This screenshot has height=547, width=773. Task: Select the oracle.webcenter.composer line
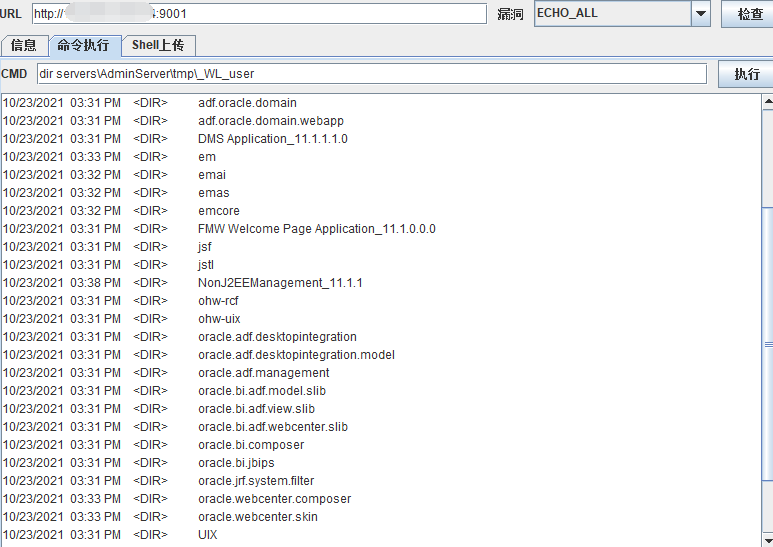tap(177, 499)
